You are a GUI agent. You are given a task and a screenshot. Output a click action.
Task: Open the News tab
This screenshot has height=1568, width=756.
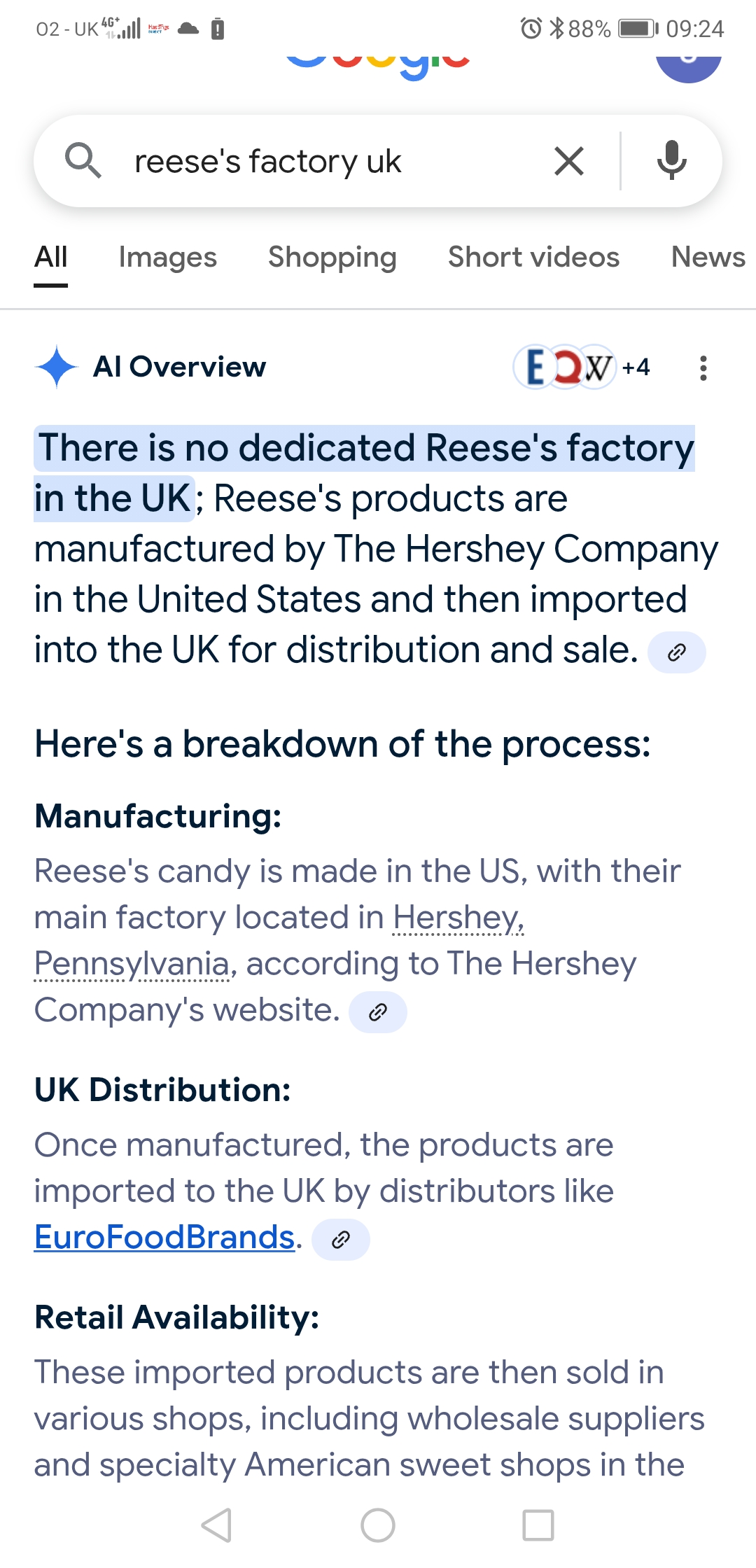(708, 258)
